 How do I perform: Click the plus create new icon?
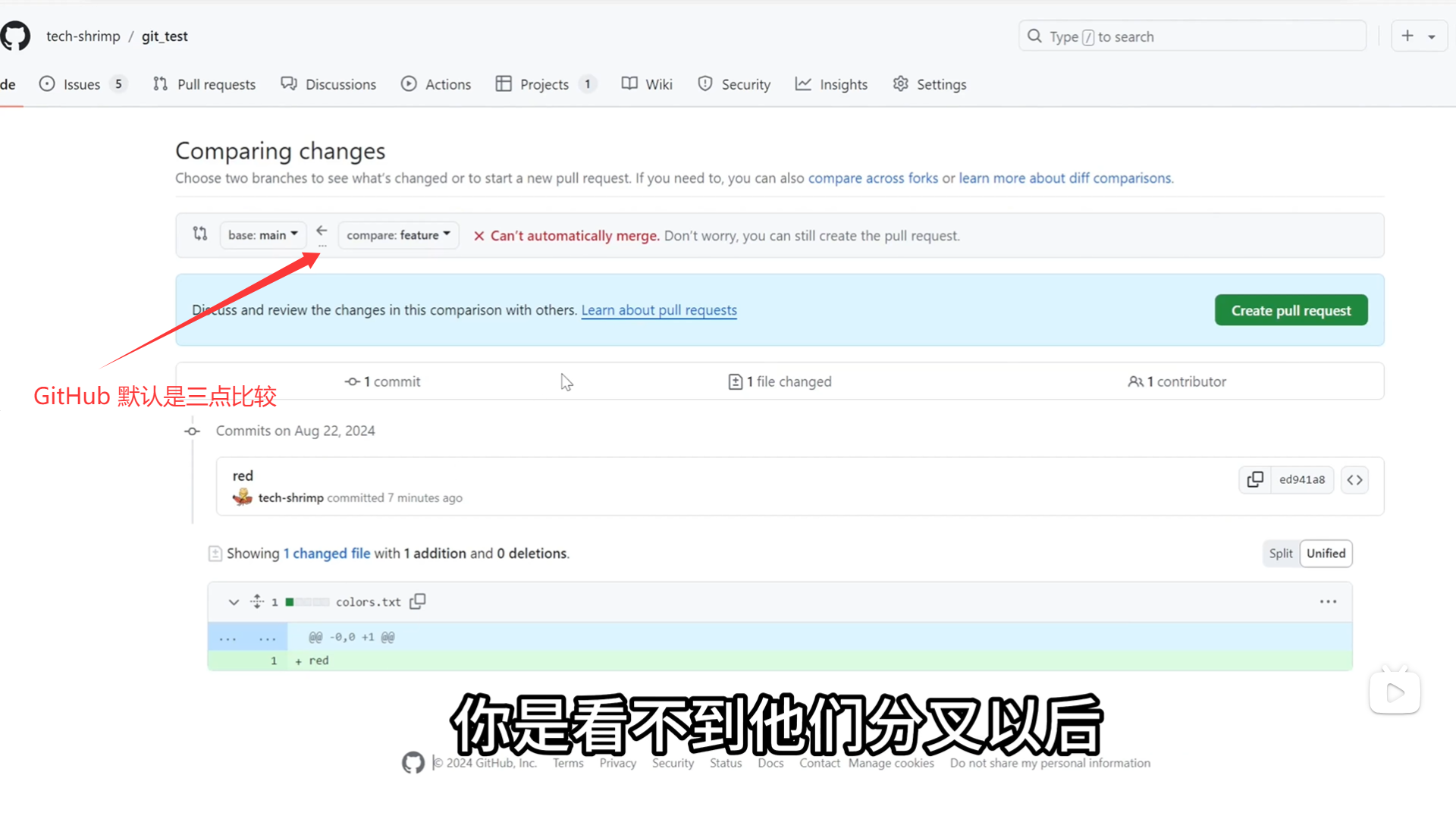1407,36
